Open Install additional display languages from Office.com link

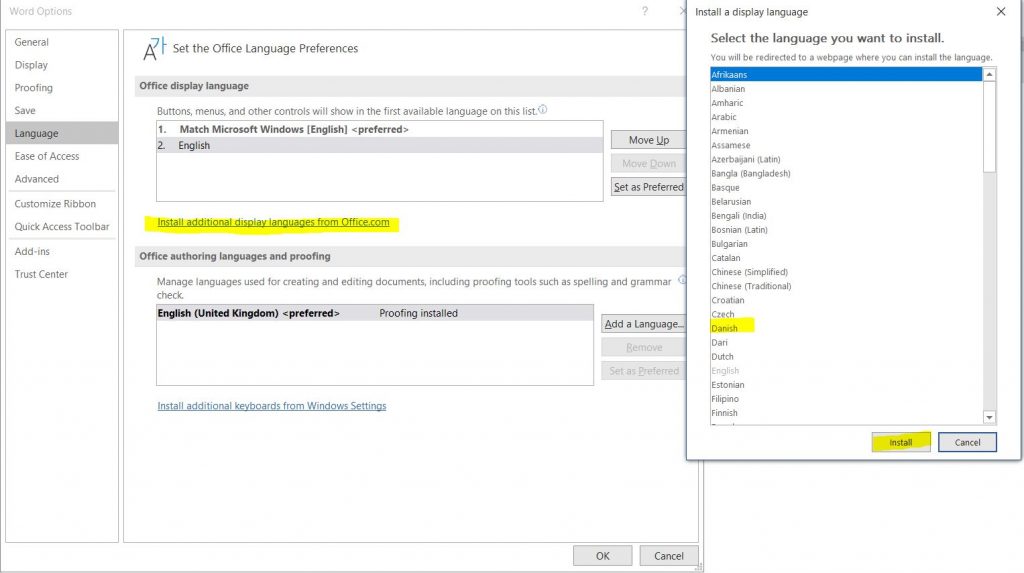point(273,222)
